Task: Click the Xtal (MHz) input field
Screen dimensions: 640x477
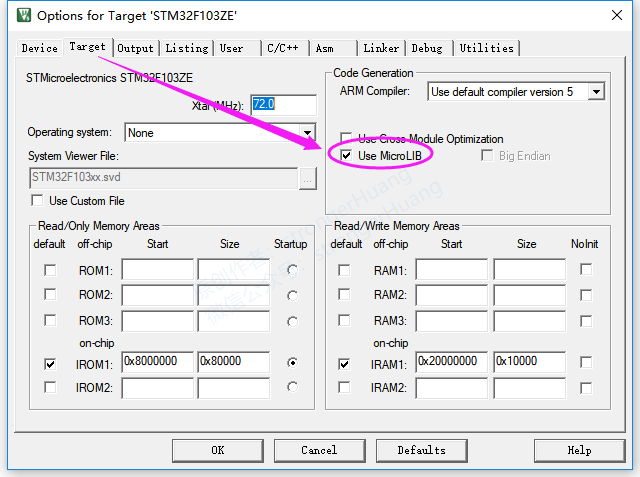Action: point(283,104)
